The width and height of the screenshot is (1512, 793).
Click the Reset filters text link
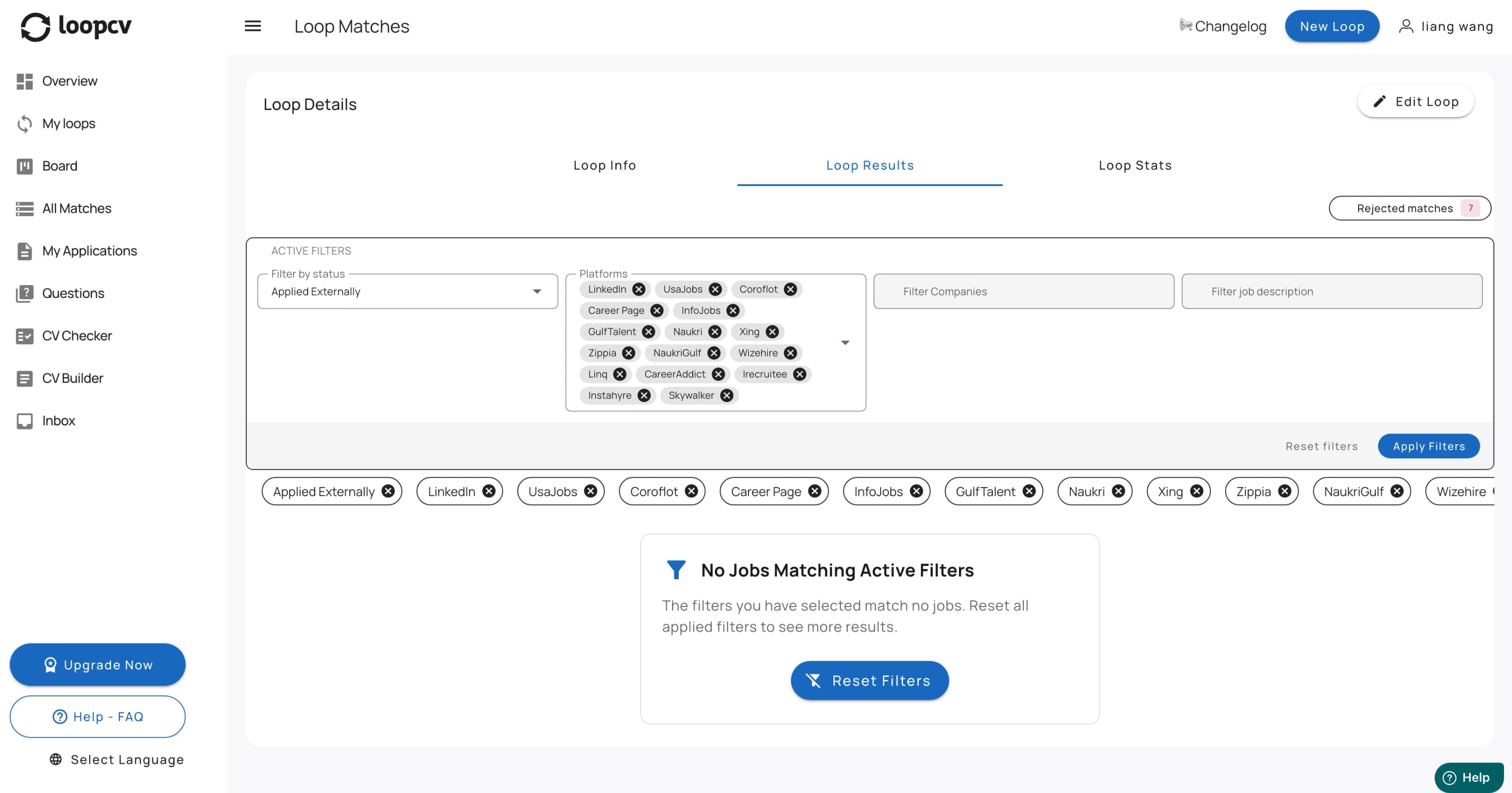click(1321, 446)
